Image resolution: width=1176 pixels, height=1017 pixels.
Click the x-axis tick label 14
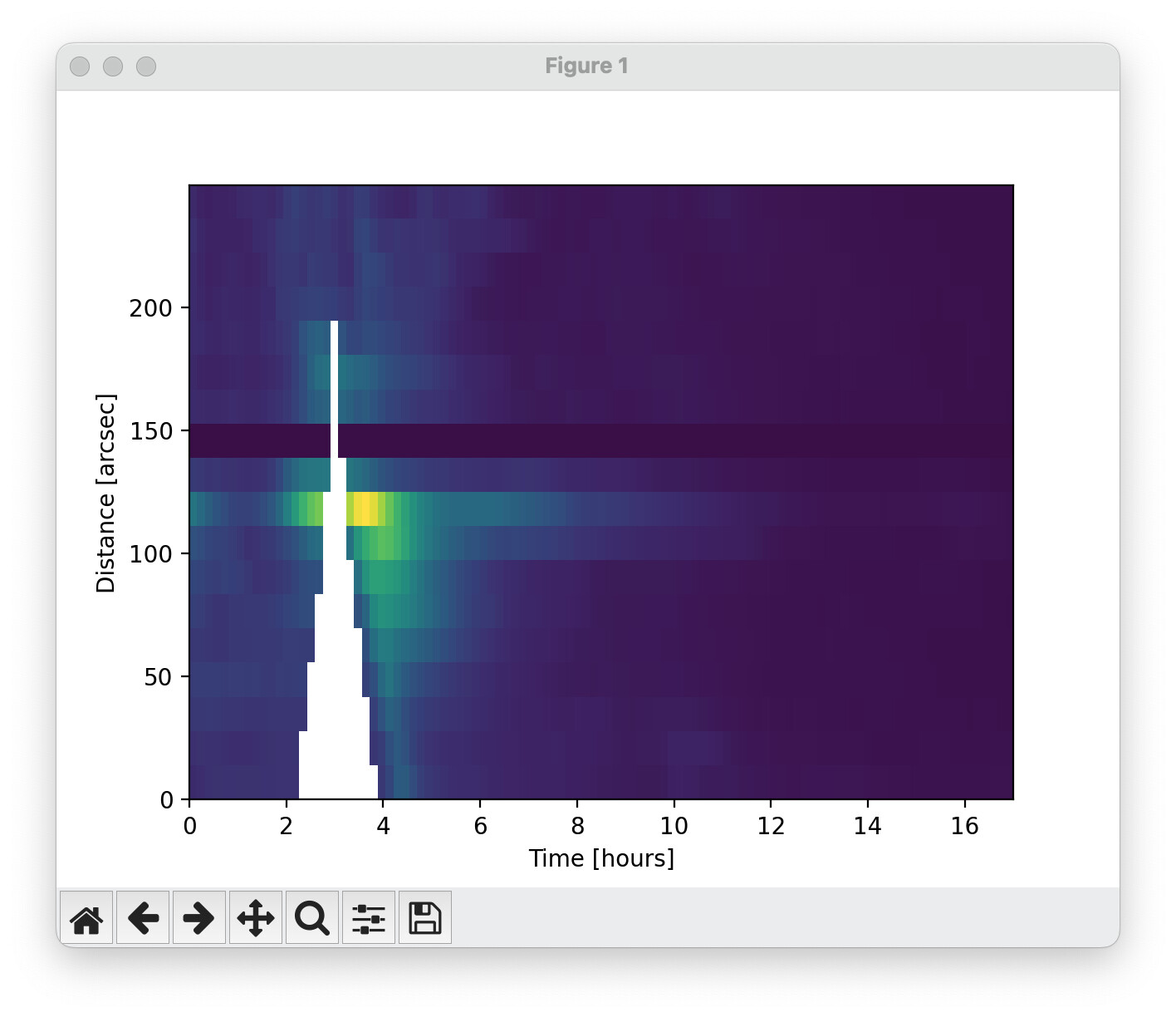[868, 826]
